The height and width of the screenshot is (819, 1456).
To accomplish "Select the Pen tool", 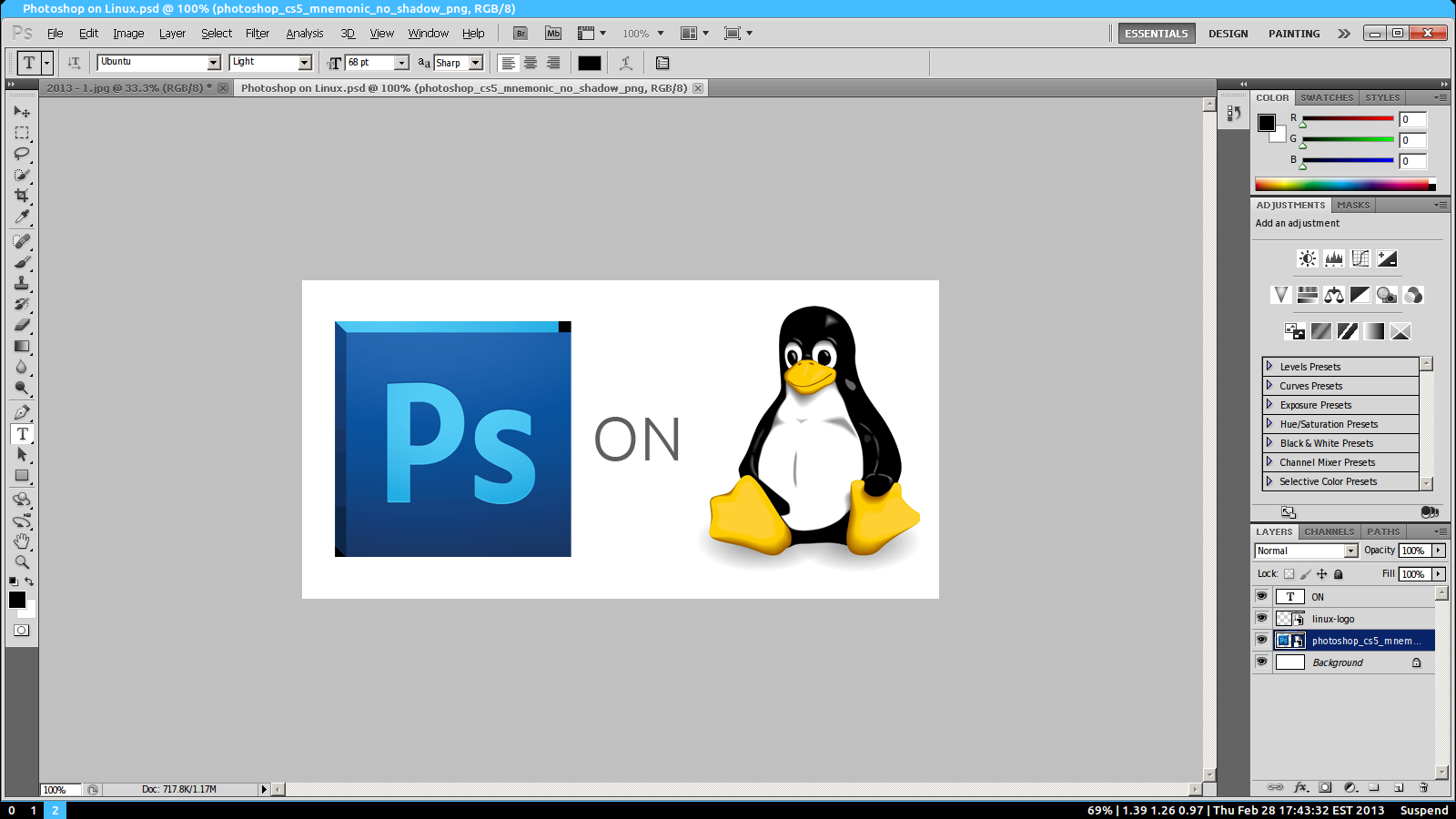I will (22, 412).
